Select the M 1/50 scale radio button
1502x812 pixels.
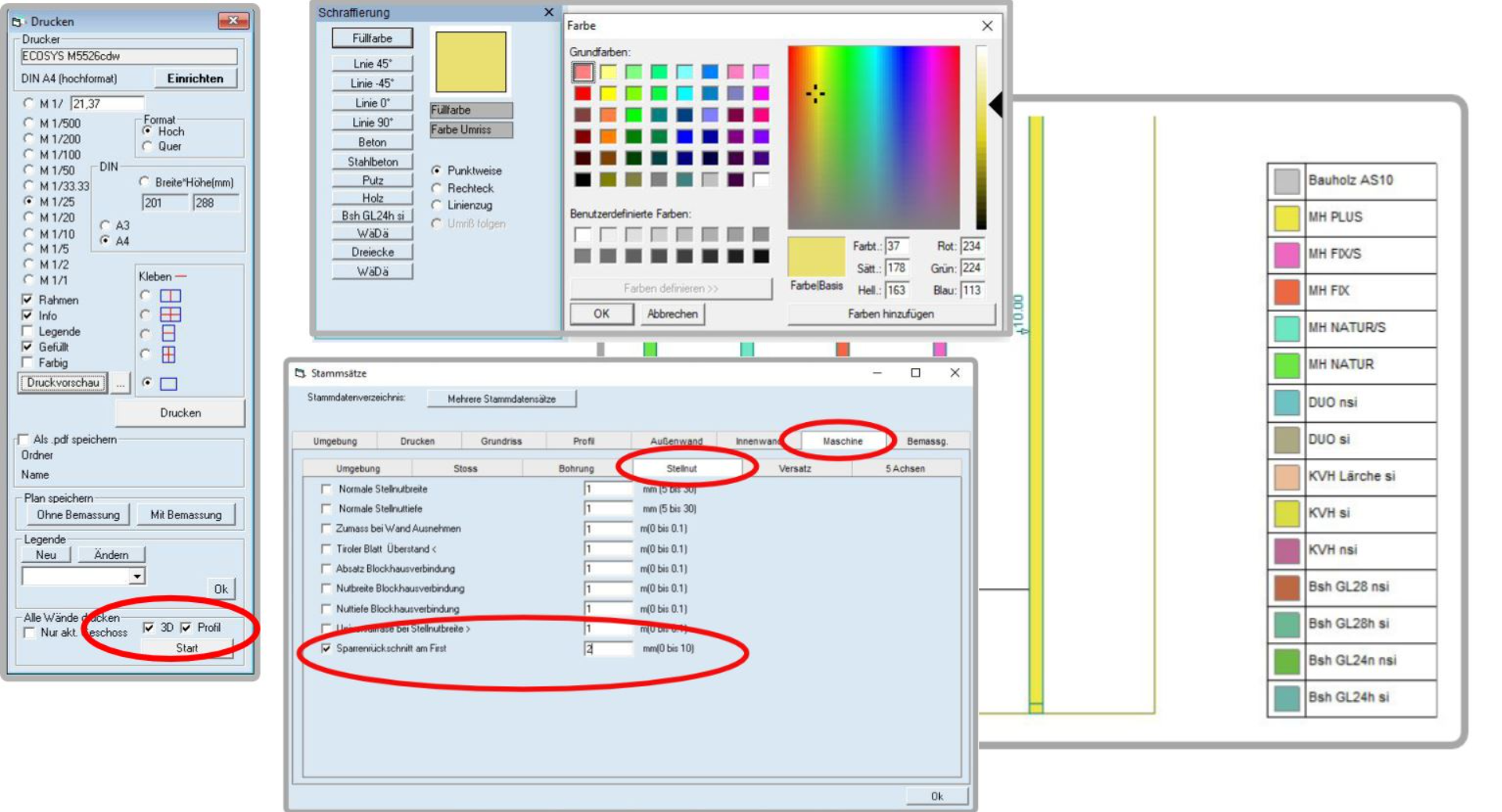click(29, 170)
